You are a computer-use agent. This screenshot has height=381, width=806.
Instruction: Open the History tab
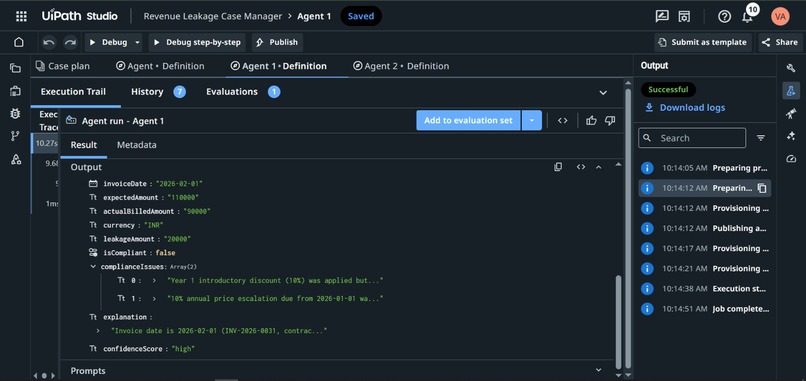158,92
